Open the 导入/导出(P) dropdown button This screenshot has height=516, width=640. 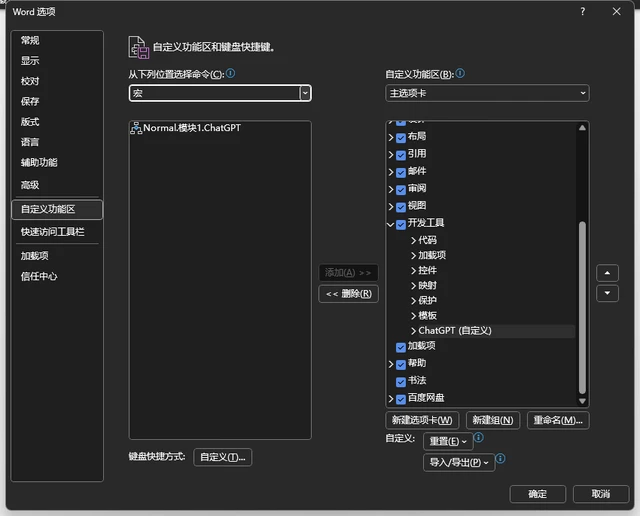(x=459, y=463)
